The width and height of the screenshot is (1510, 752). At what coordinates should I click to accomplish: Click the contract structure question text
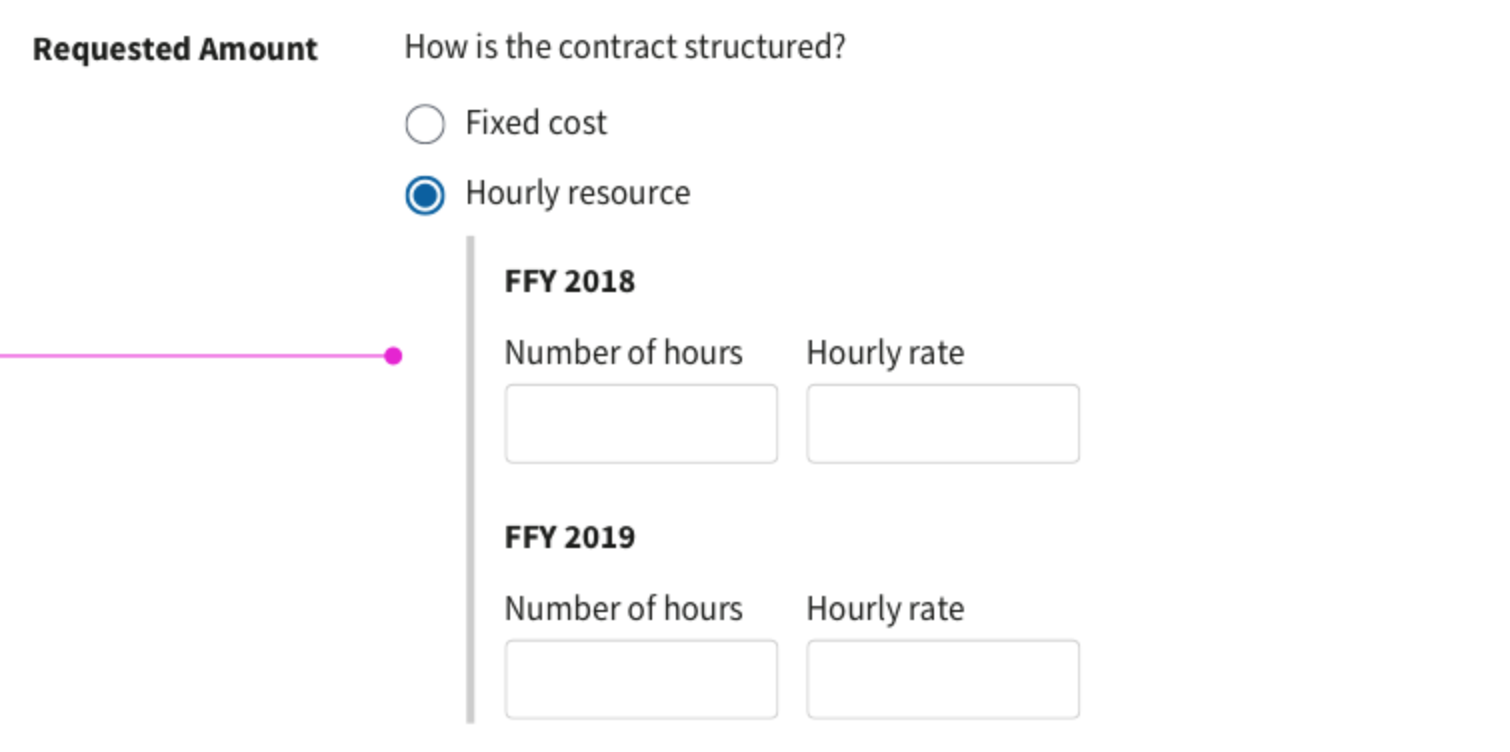624,47
